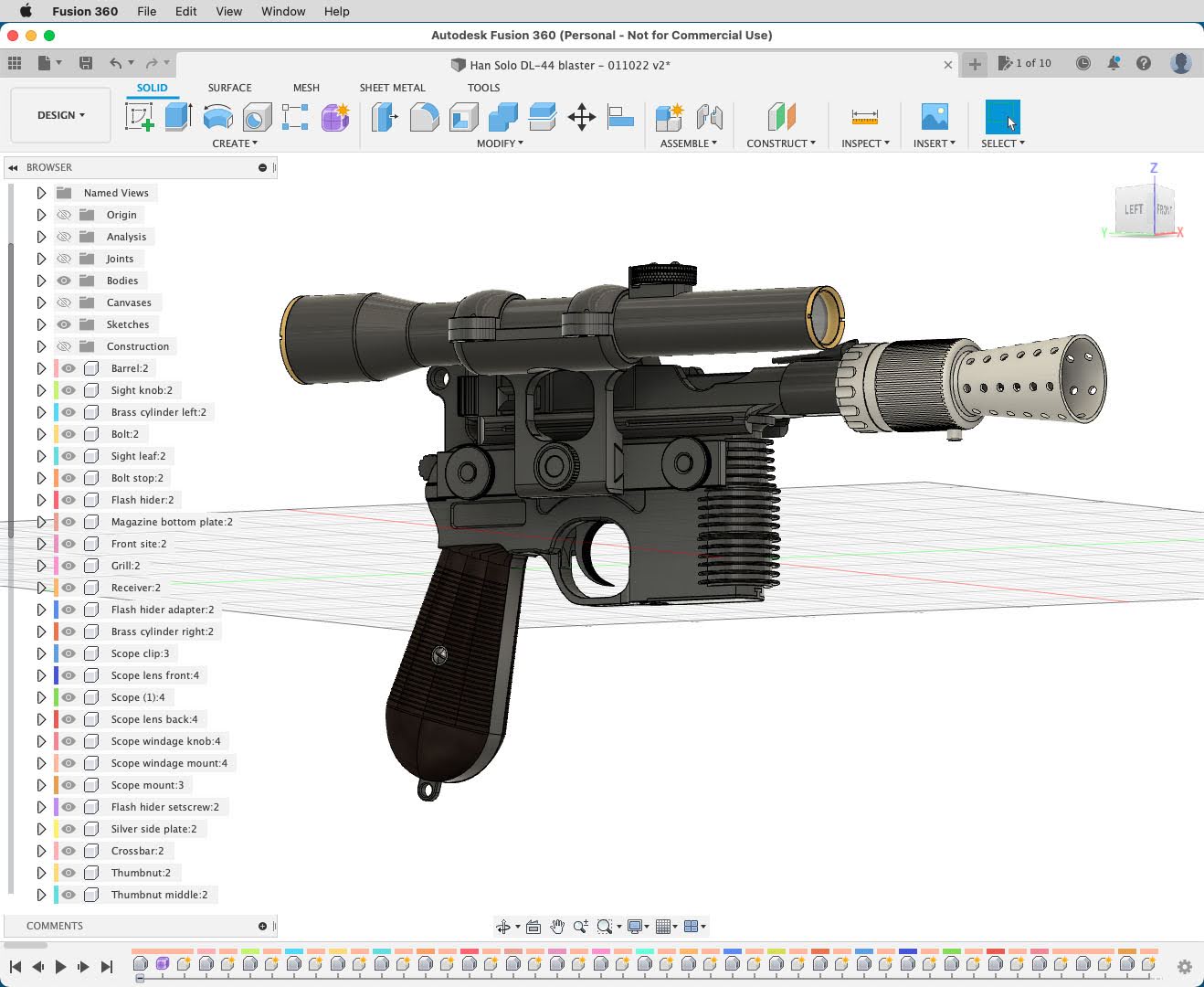Click the Orbit tool in navigation bar
Screen dimensions: 1204x987
point(503,927)
